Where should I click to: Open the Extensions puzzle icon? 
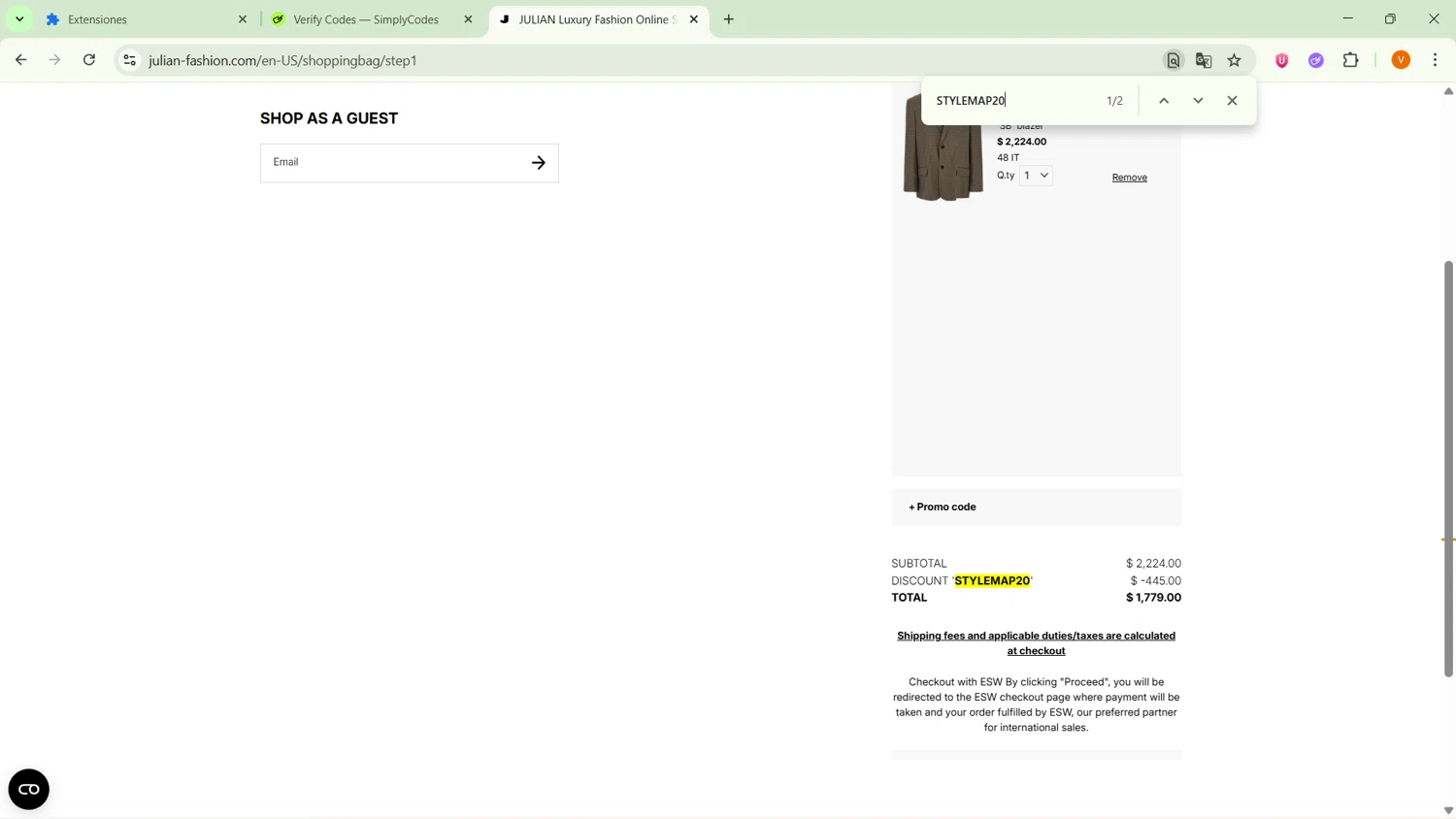pyautogui.click(x=1351, y=60)
